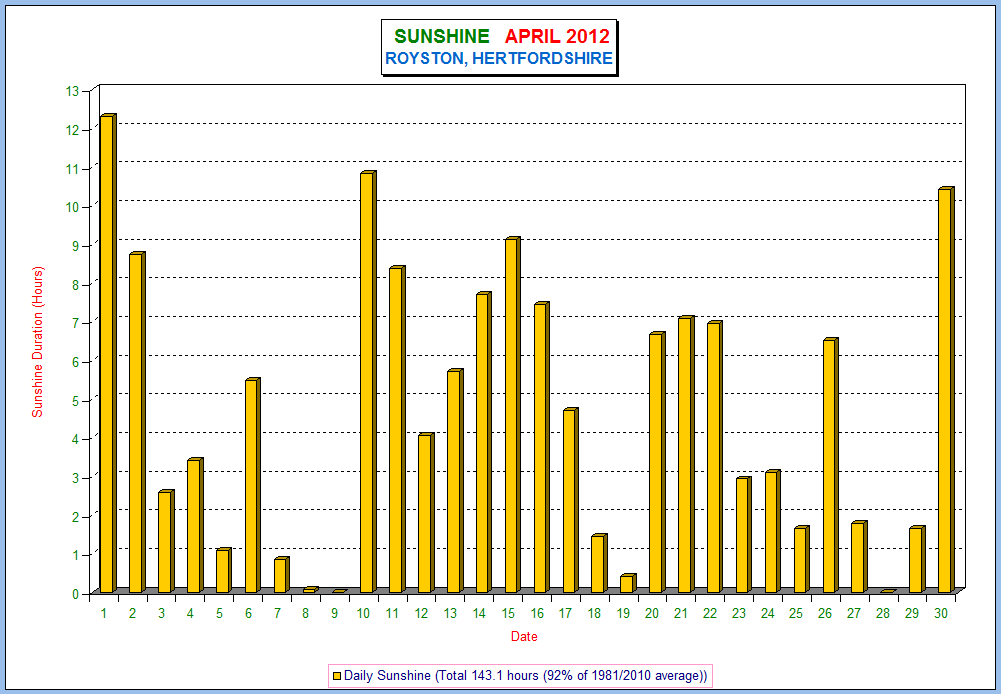Click the 'Date' x-axis label

[524, 637]
